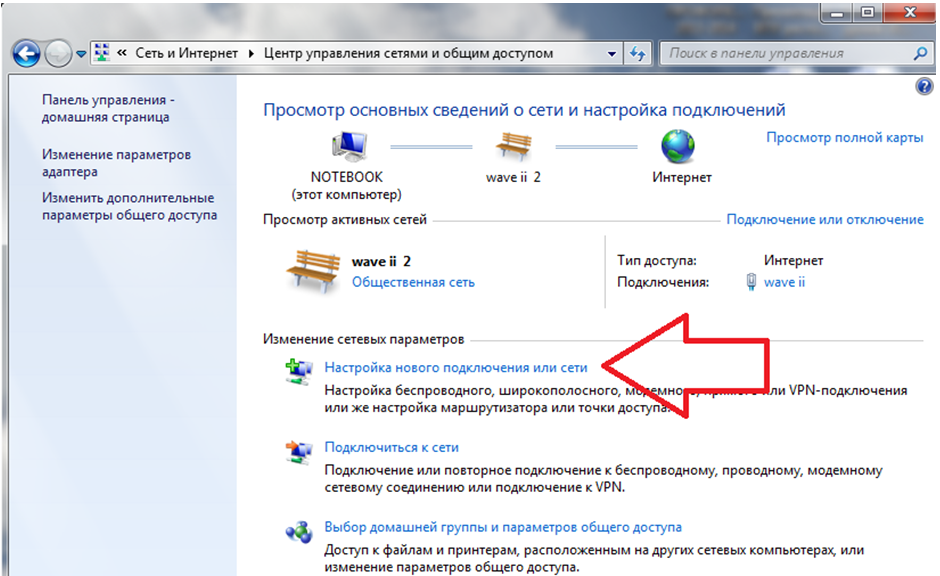Click the search magnifier icon

point(920,53)
